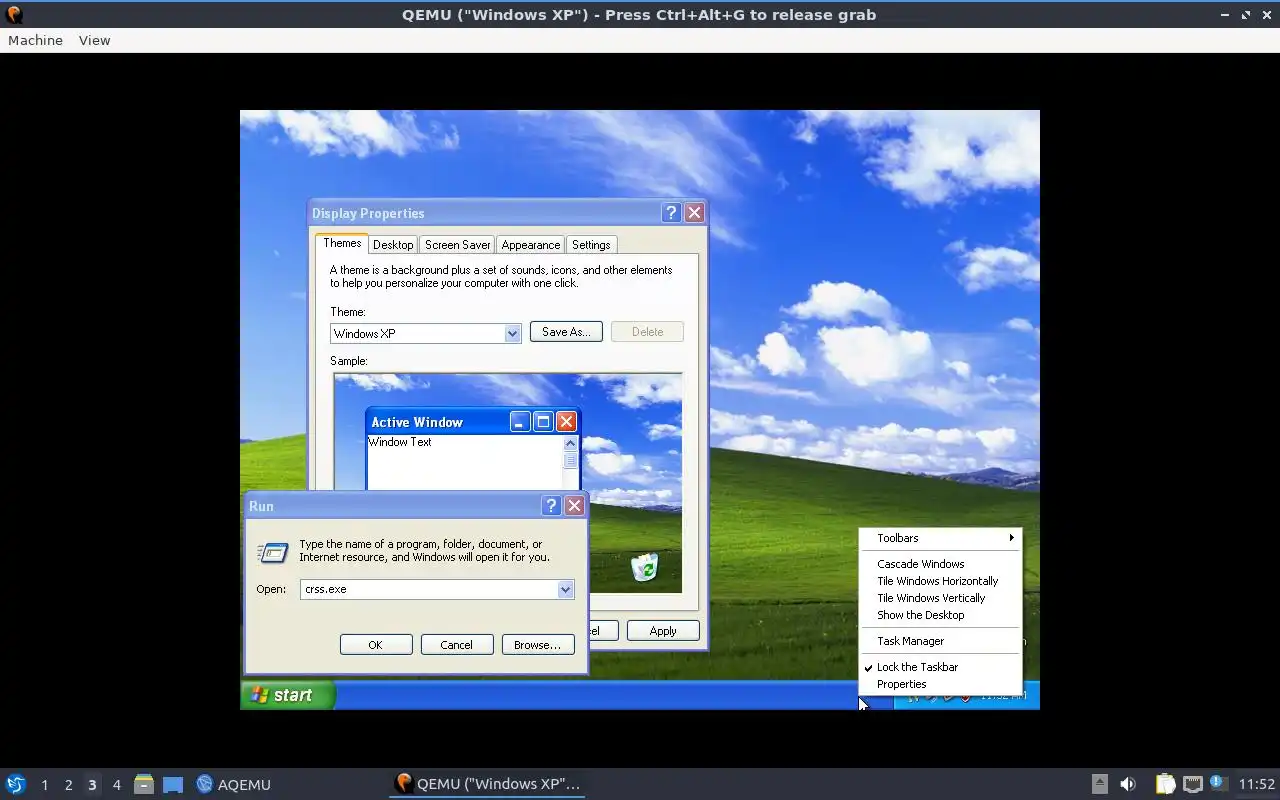Click the Browse... button
Screen dimensions: 1280x800
click(x=538, y=645)
